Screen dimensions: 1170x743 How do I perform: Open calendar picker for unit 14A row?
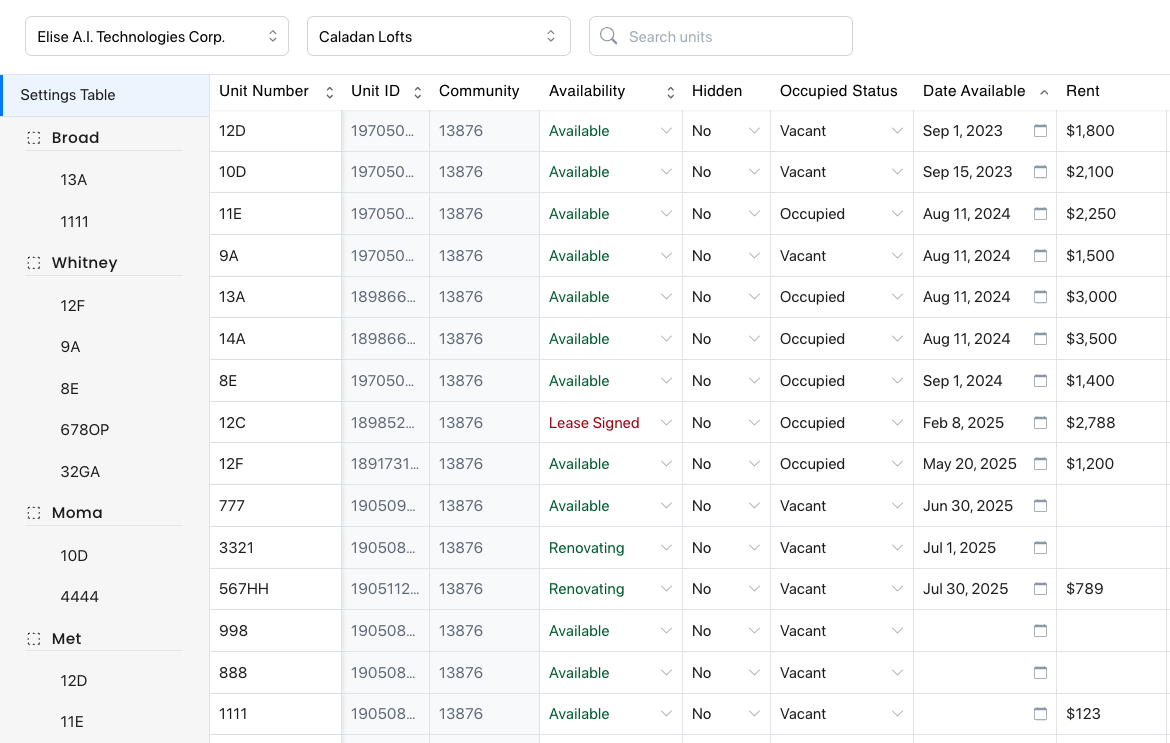point(1040,339)
